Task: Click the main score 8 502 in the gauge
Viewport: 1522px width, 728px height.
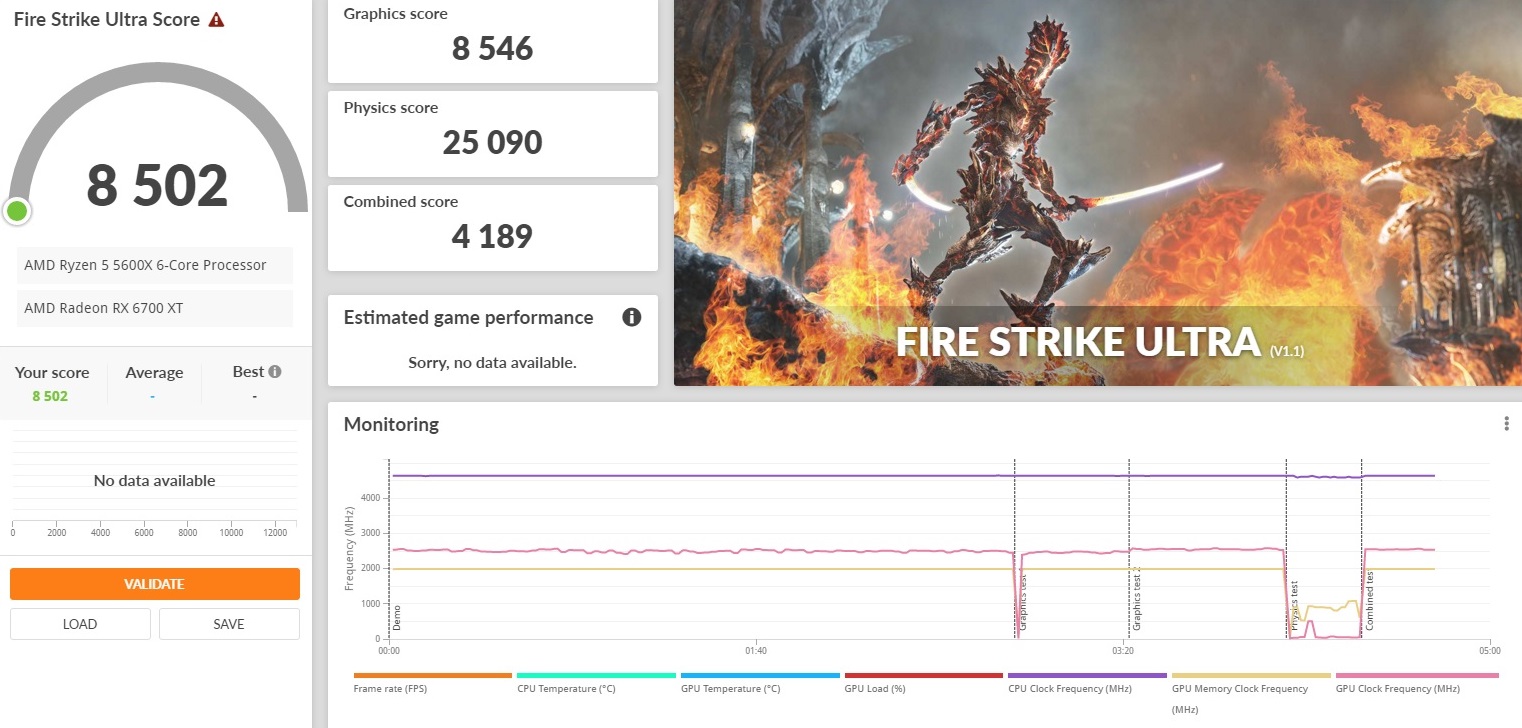Action: tap(157, 185)
